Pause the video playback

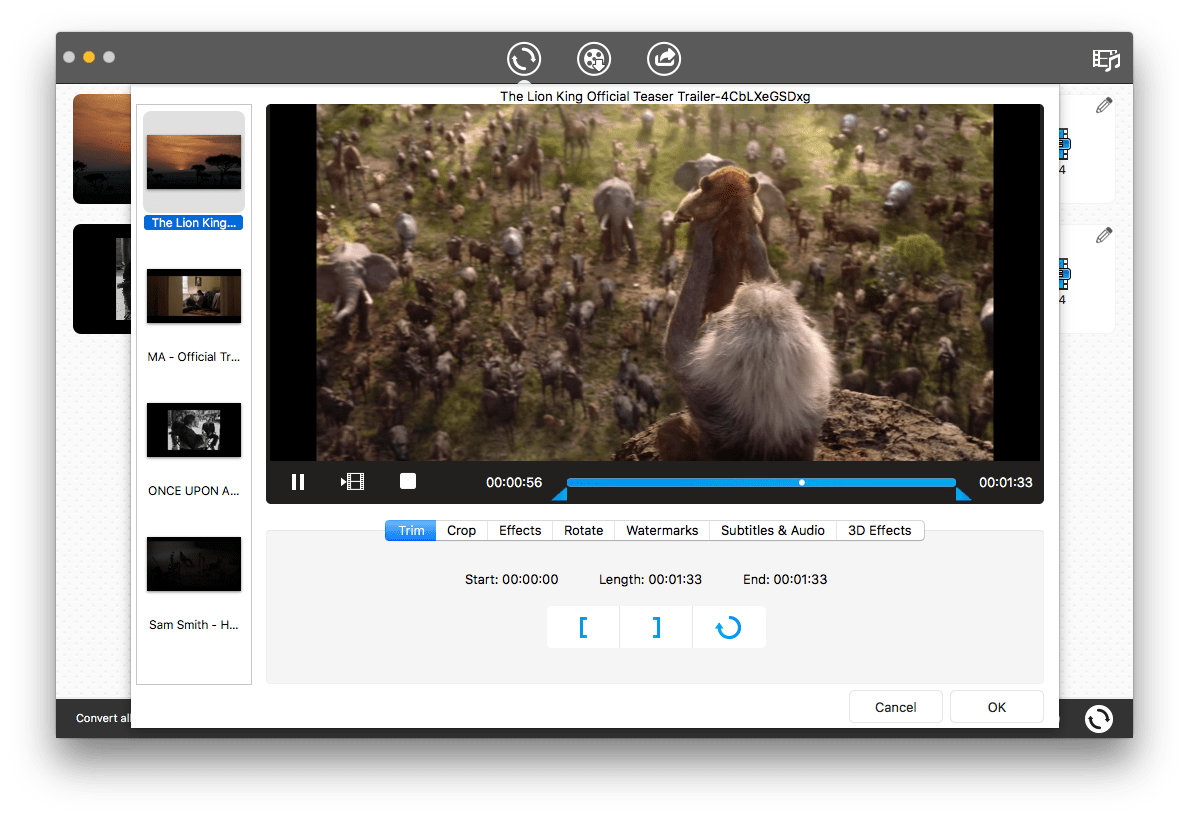click(x=298, y=482)
